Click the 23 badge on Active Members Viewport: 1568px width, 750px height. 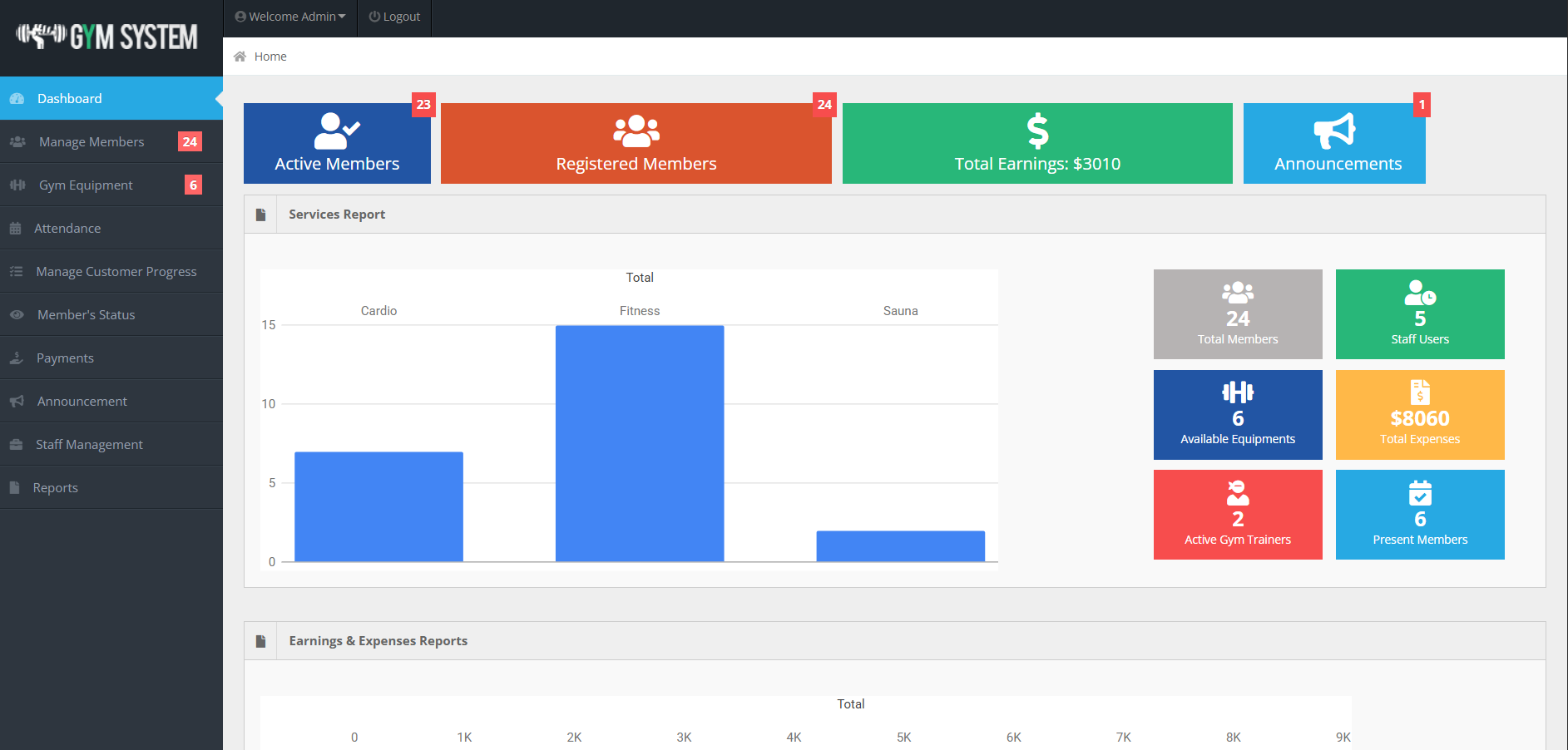(423, 104)
